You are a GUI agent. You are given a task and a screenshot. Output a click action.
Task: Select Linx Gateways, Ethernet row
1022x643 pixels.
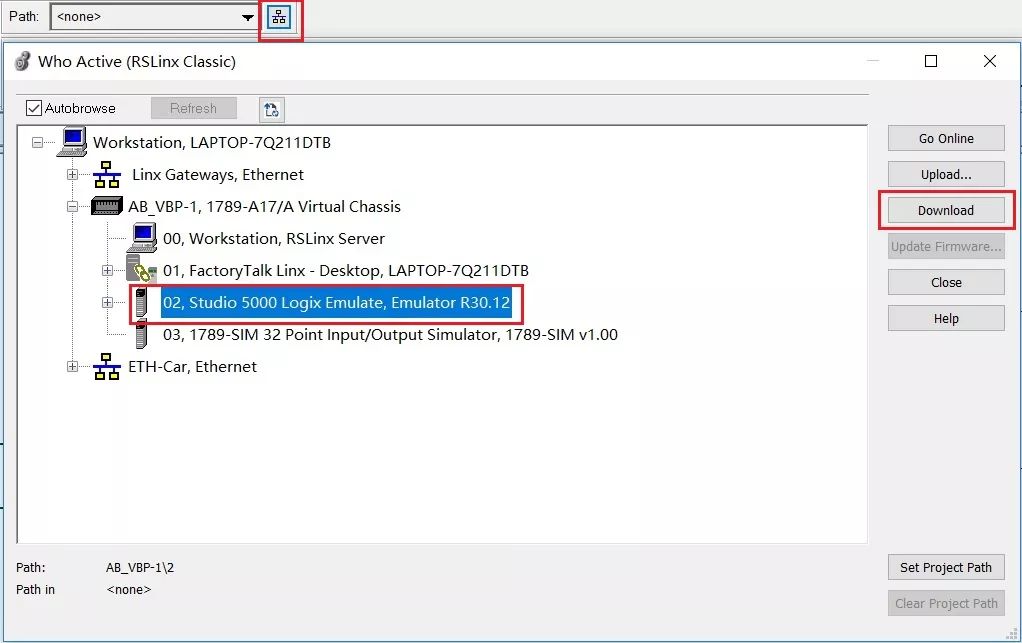[x=218, y=175]
